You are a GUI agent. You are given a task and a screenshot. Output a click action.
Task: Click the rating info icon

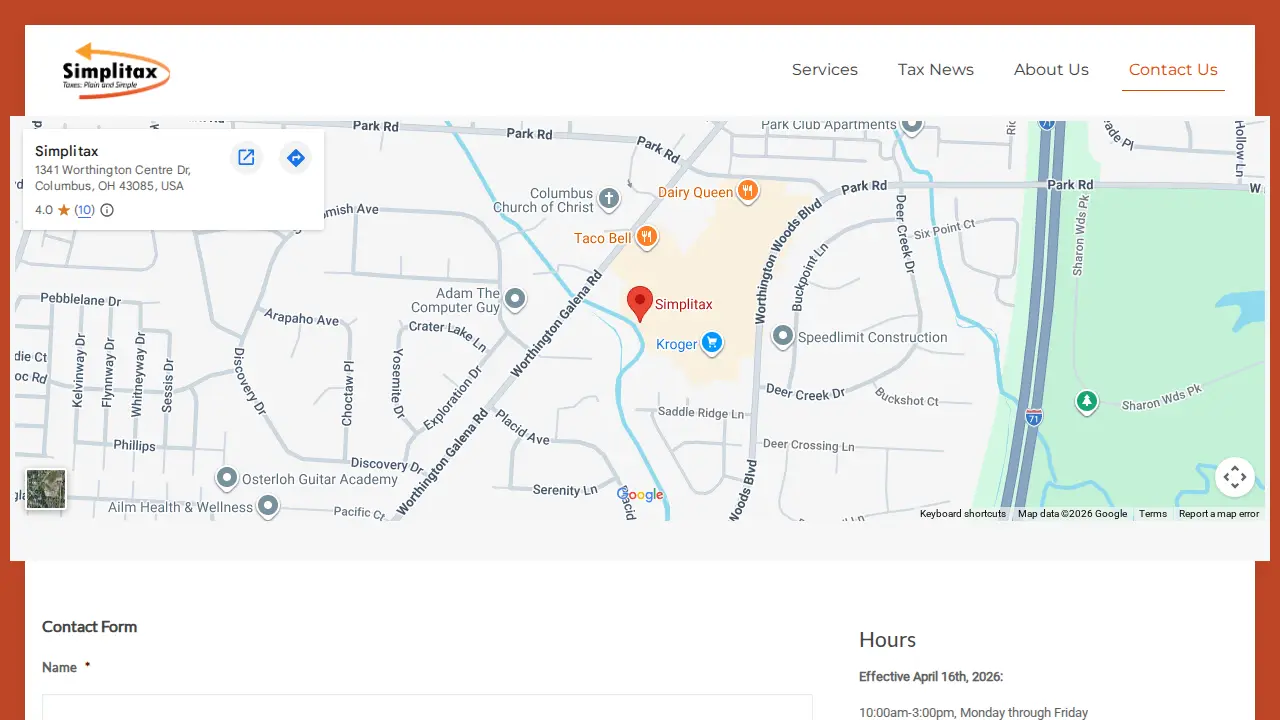coord(107,210)
